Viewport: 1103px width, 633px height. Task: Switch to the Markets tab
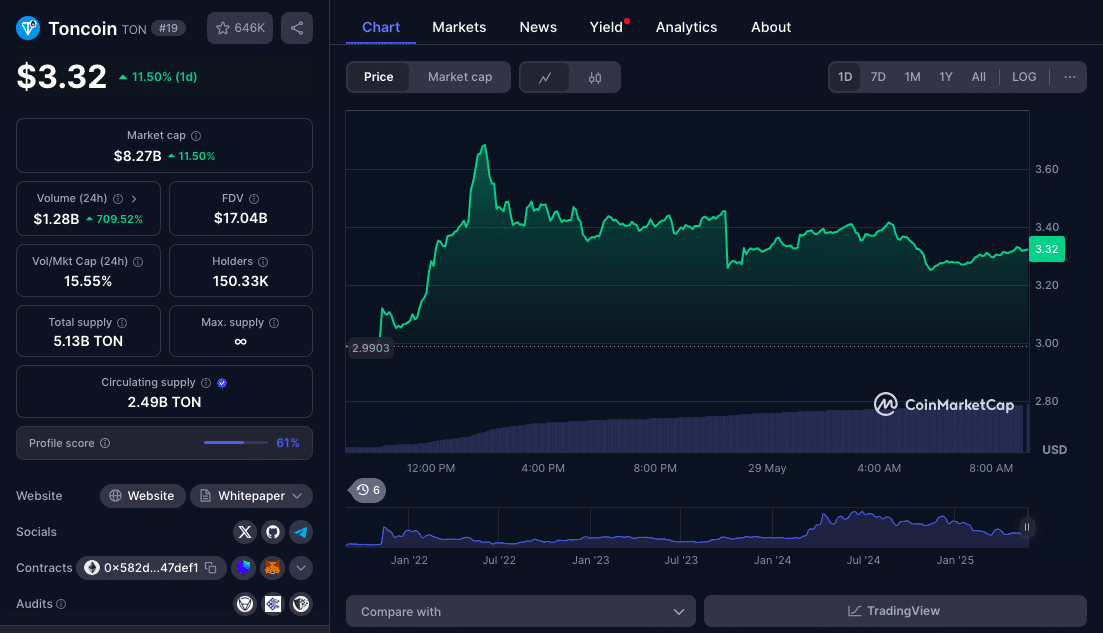pyautogui.click(x=459, y=27)
